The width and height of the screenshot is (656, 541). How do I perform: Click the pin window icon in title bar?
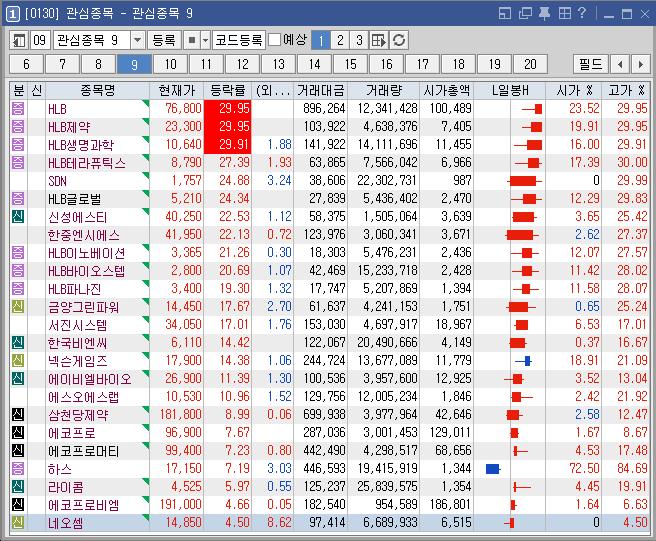pos(544,13)
